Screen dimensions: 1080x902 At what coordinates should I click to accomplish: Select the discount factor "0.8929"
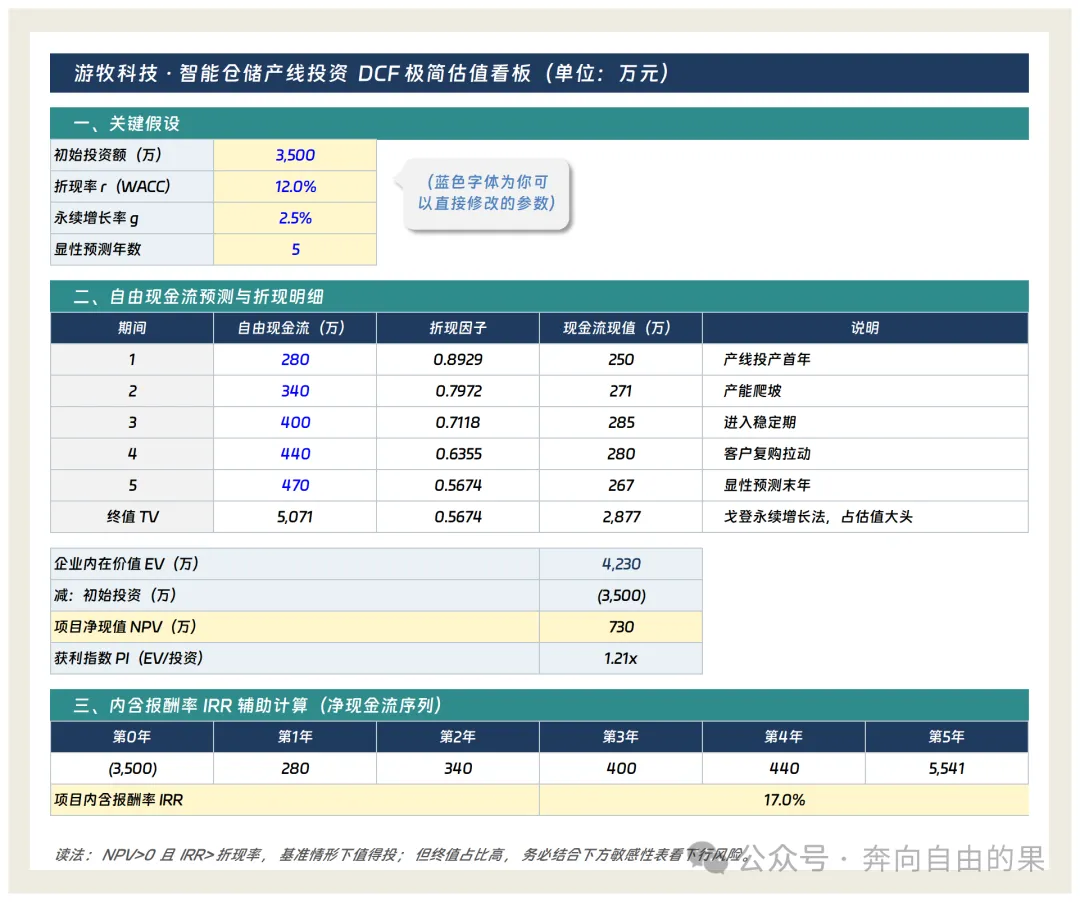point(458,359)
